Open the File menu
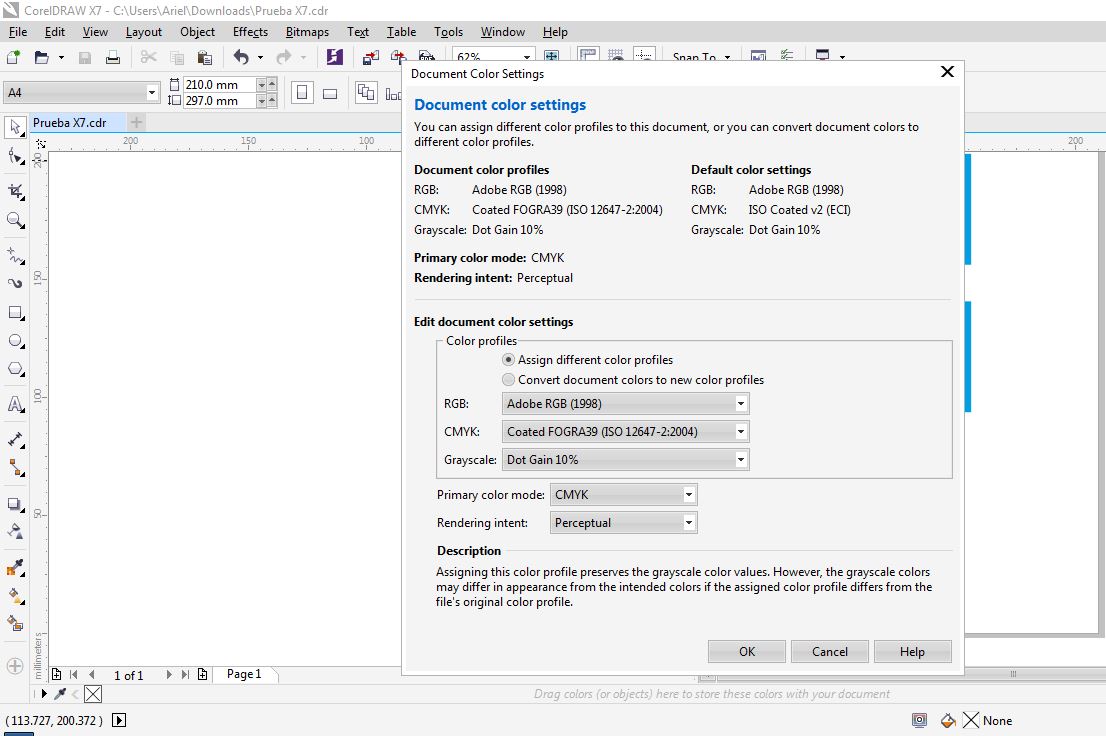The image size is (1106, 736). tap(18, 32)
